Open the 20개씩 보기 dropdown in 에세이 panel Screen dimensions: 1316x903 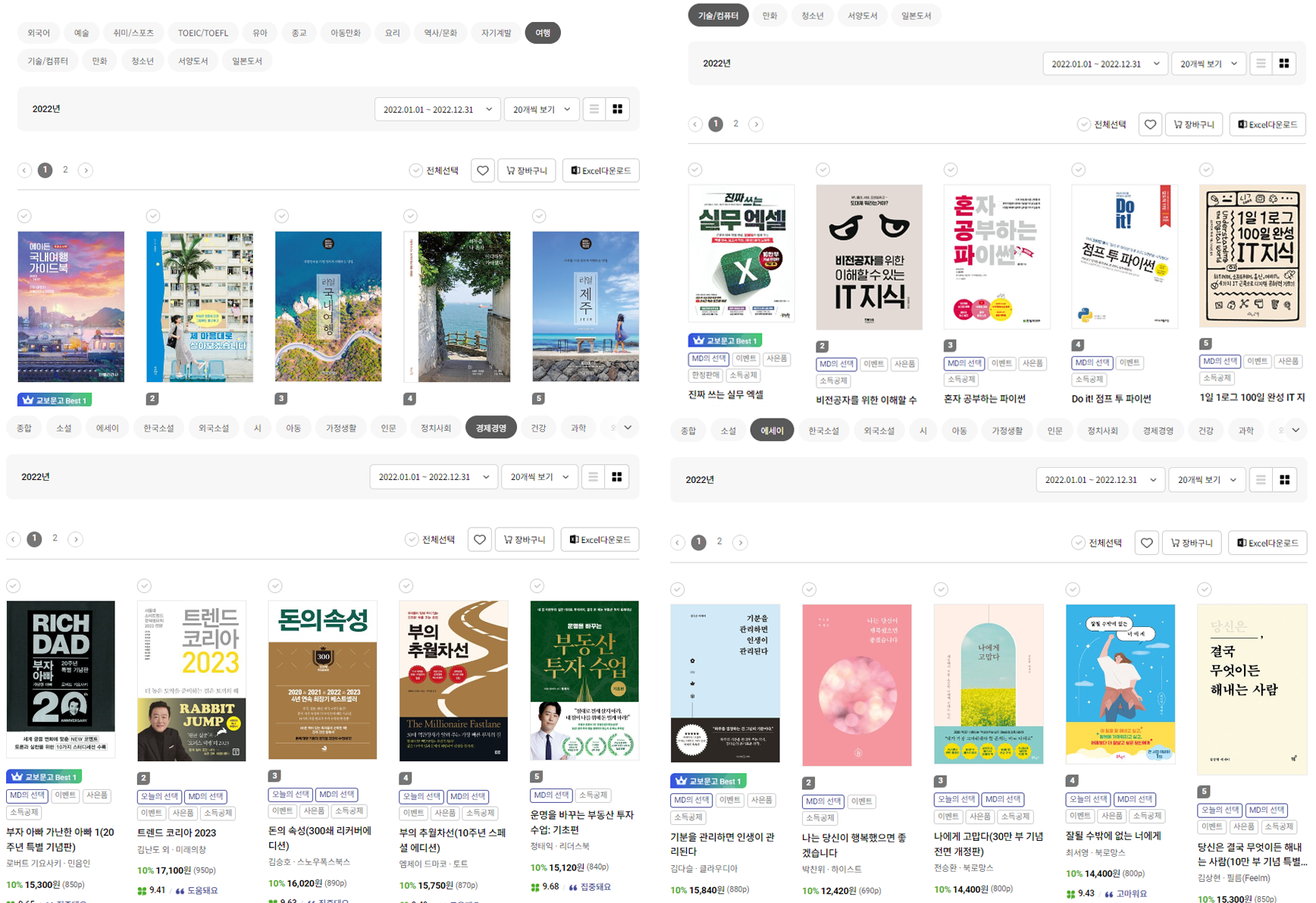click(1207, 479)
